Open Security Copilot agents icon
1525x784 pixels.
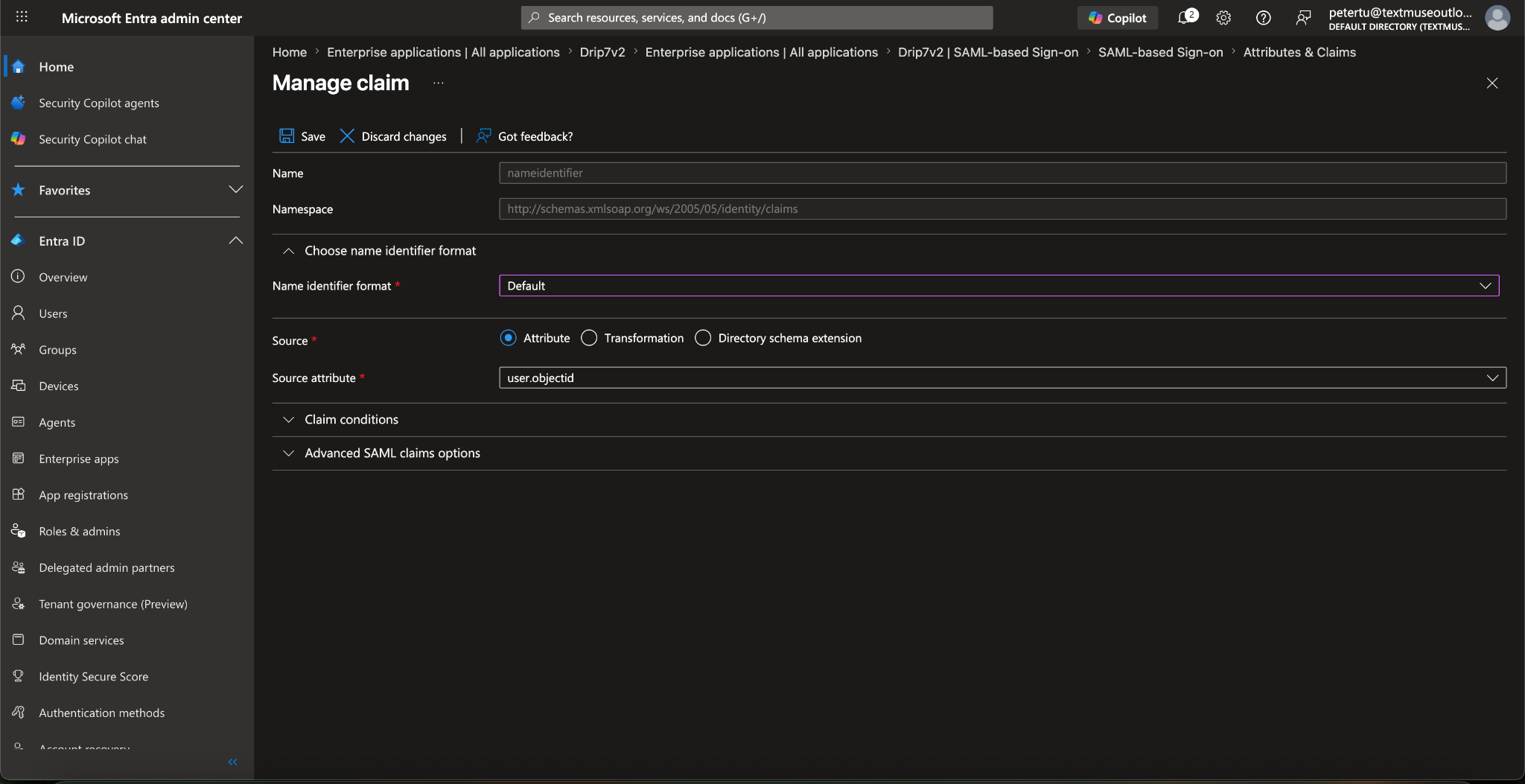pyautogui.click(x=19, y=103)
